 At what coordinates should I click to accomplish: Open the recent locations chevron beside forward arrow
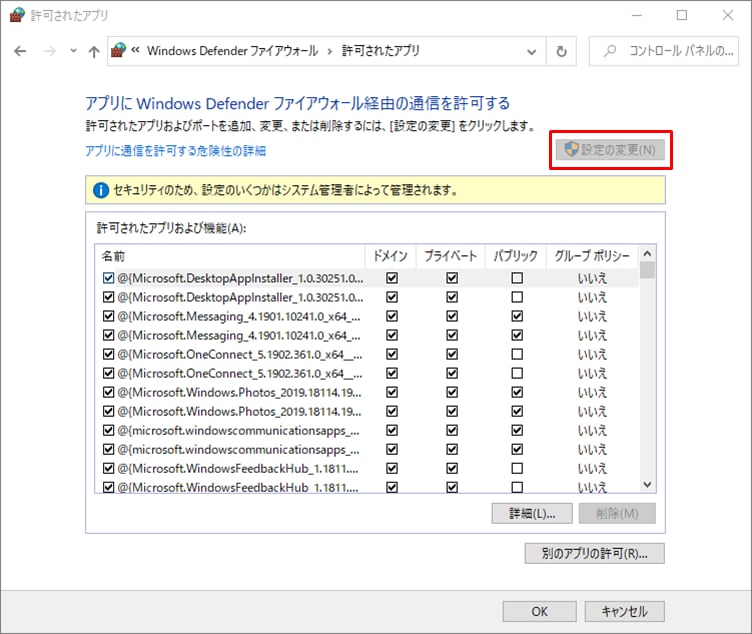tap(73, 50)
